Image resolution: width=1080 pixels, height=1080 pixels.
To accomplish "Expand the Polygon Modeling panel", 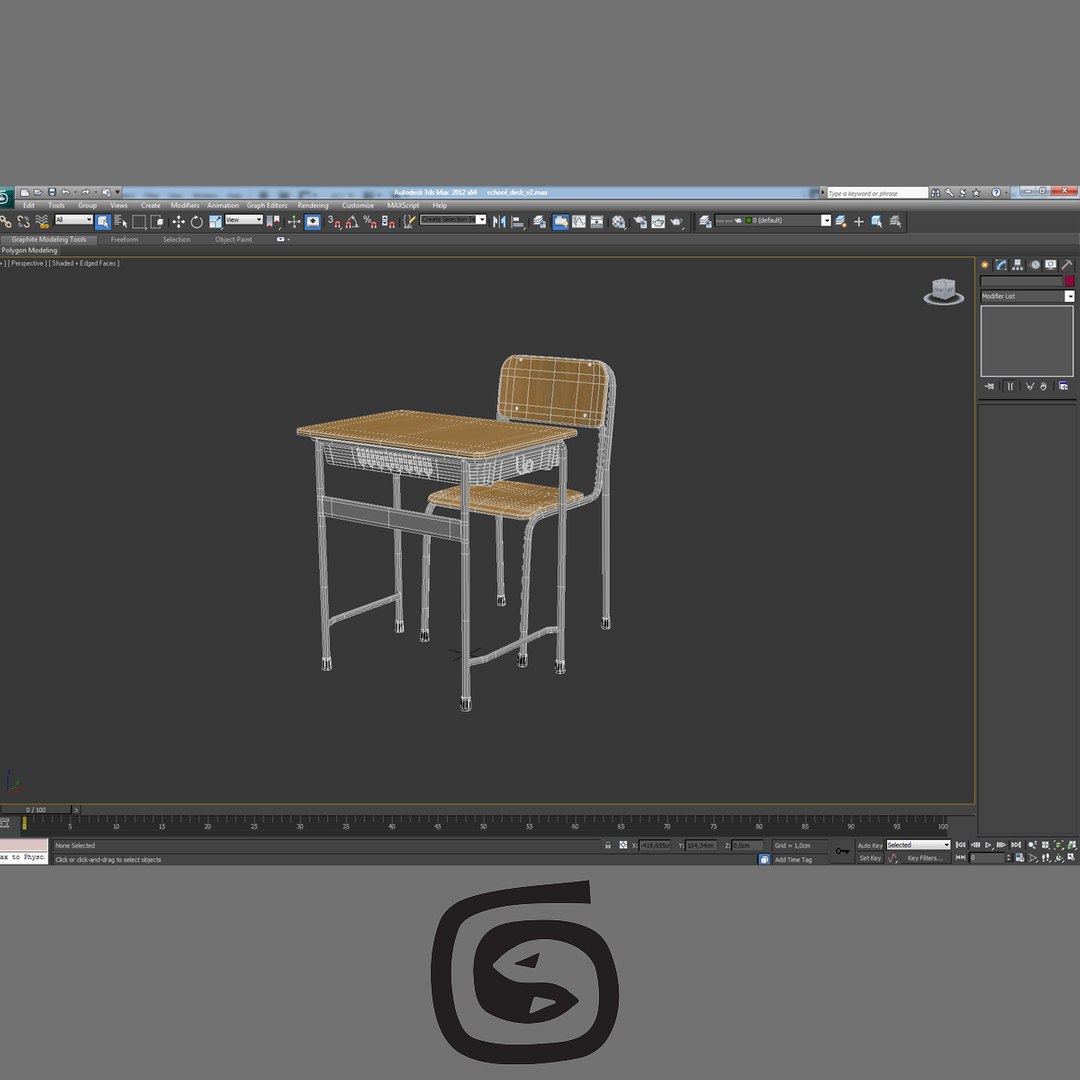I will pyautogui.click(x=30, y=251).
